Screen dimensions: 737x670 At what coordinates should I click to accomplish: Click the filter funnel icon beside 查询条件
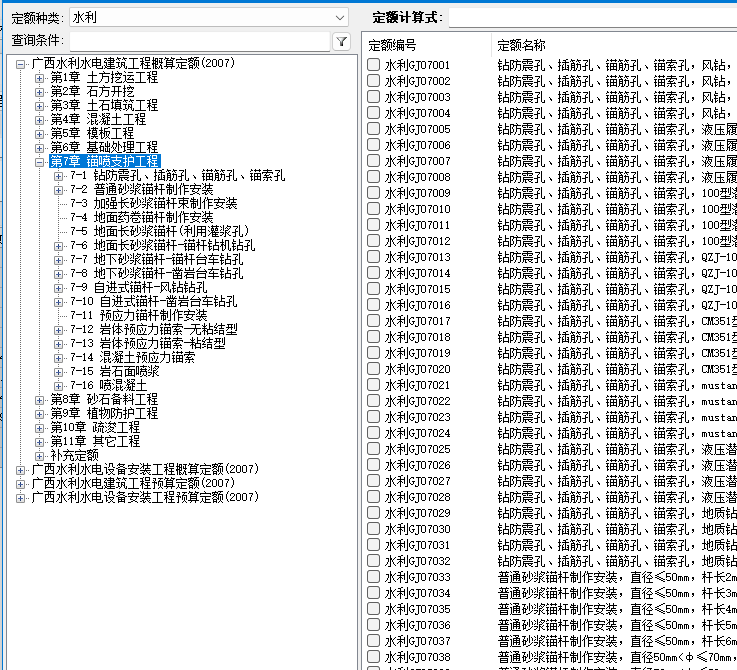[342, 41]
